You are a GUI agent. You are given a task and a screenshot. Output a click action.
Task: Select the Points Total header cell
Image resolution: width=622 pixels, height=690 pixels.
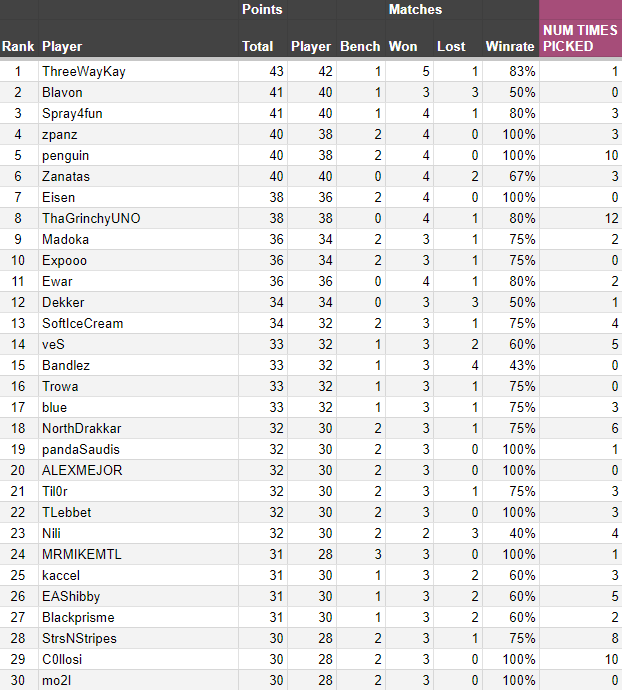tap(263, 38)
